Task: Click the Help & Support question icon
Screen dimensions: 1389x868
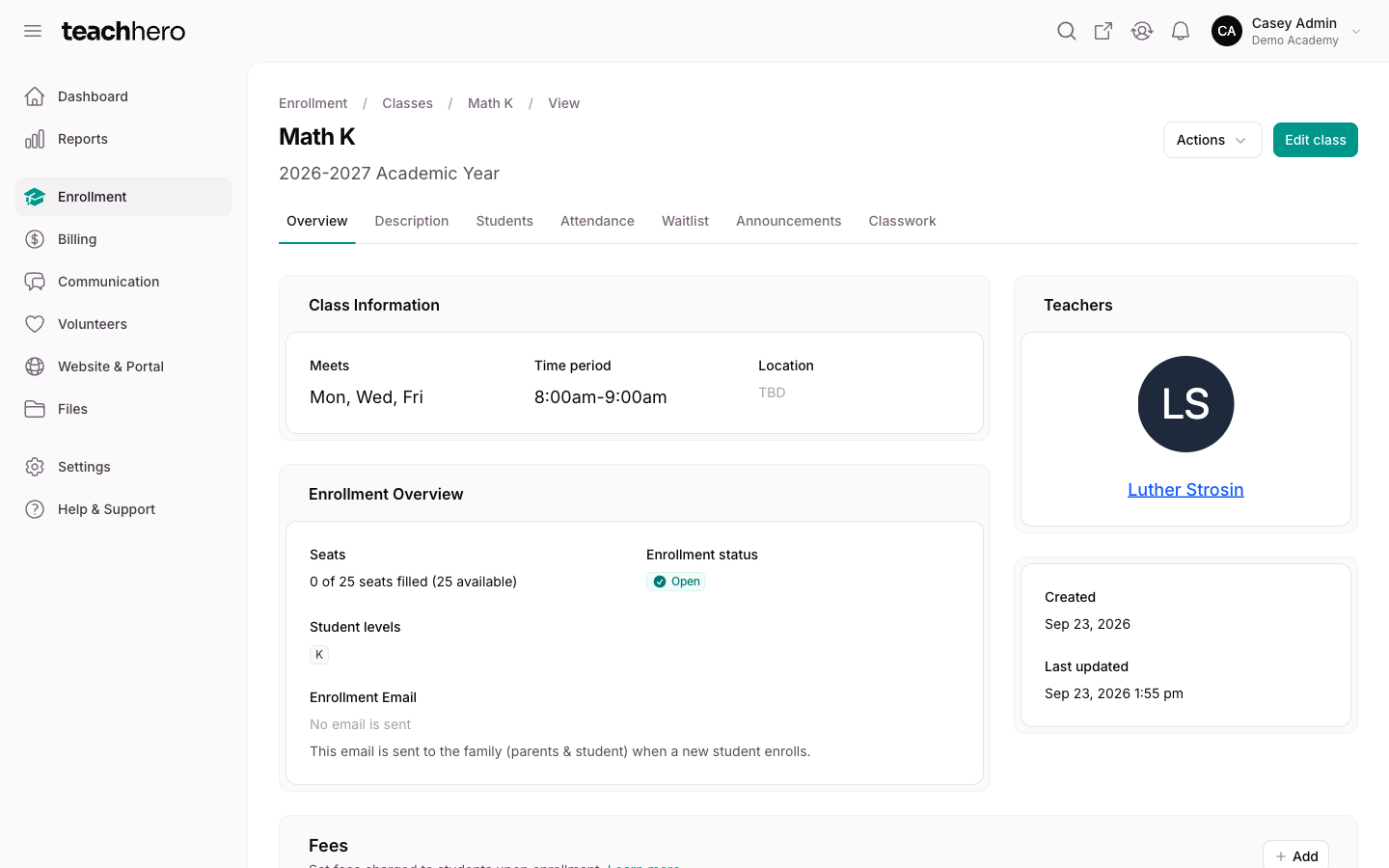Action: [35, 509]
